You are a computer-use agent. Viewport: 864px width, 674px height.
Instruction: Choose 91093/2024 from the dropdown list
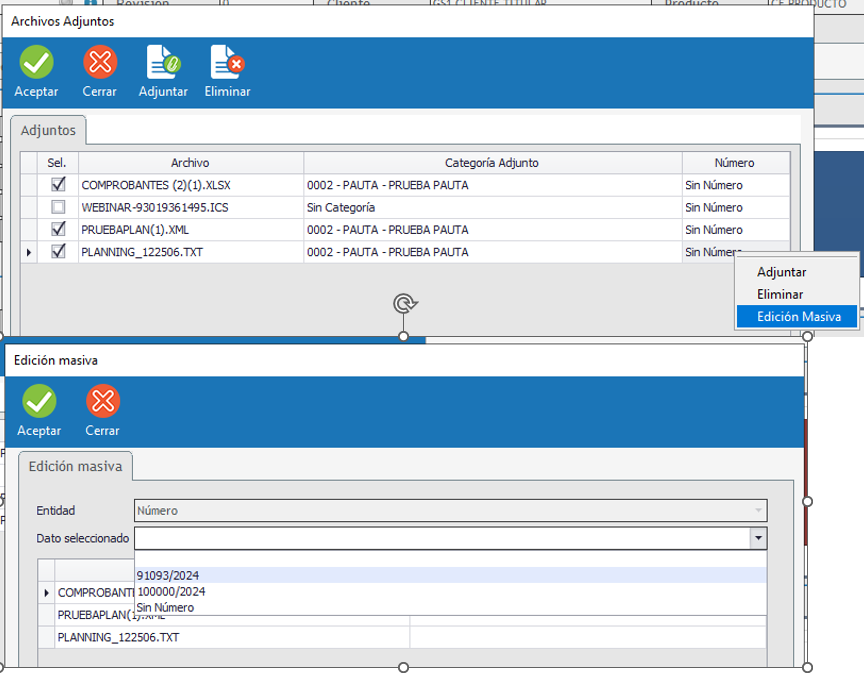pyautogui.click(x=450, y=575)
